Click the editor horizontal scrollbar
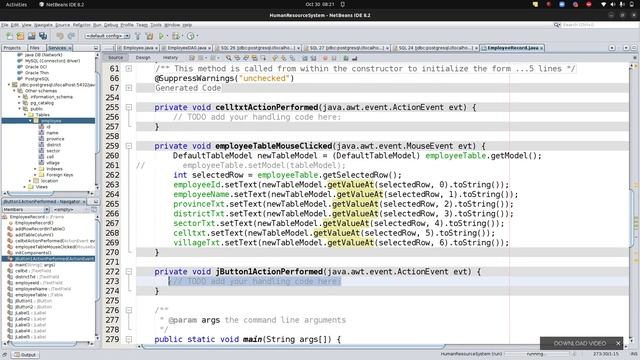Viewport: 640px width, 360px height. [x=293, y=347]
